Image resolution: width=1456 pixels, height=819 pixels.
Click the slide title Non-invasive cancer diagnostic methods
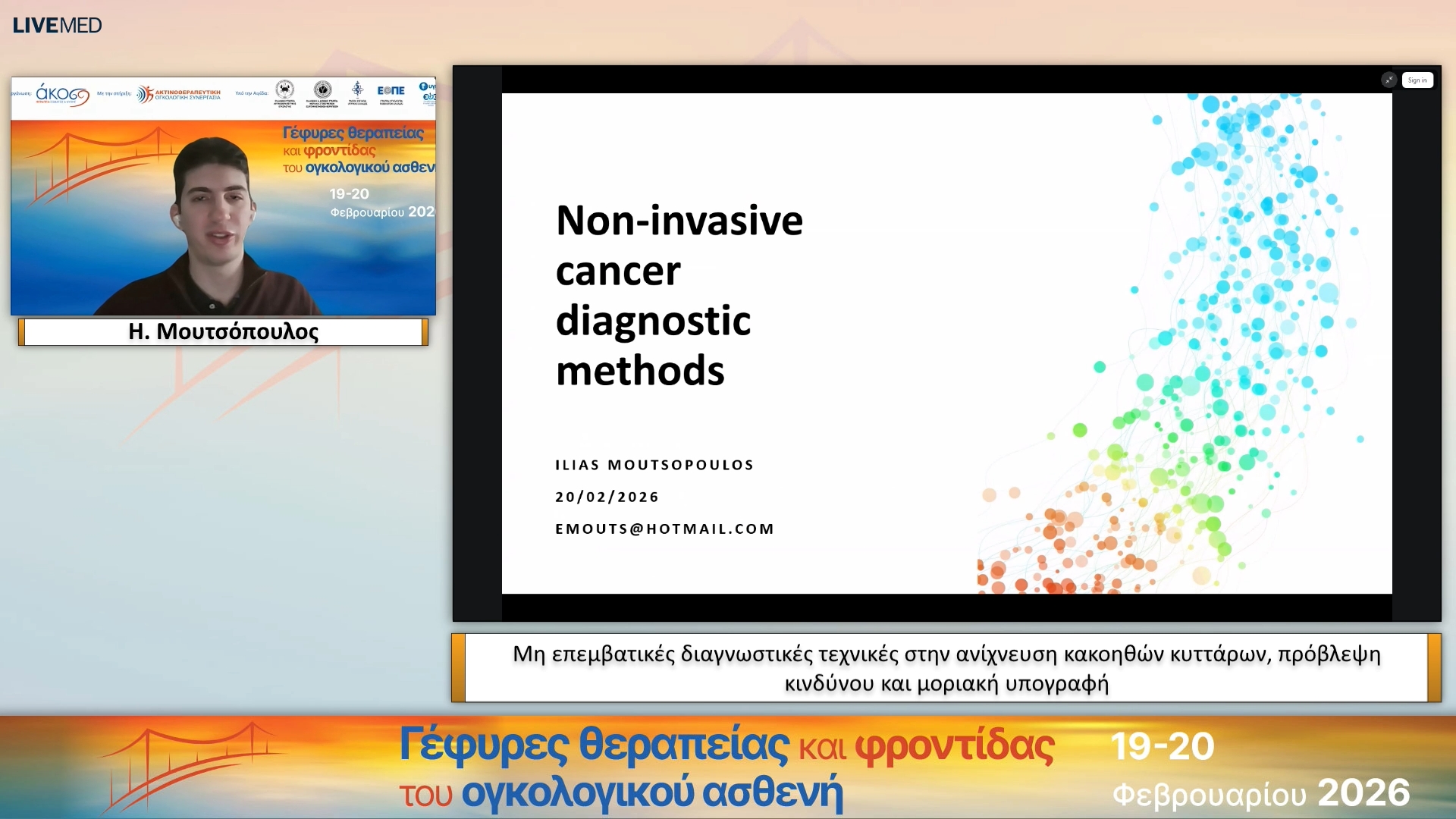tap(679, 295)
